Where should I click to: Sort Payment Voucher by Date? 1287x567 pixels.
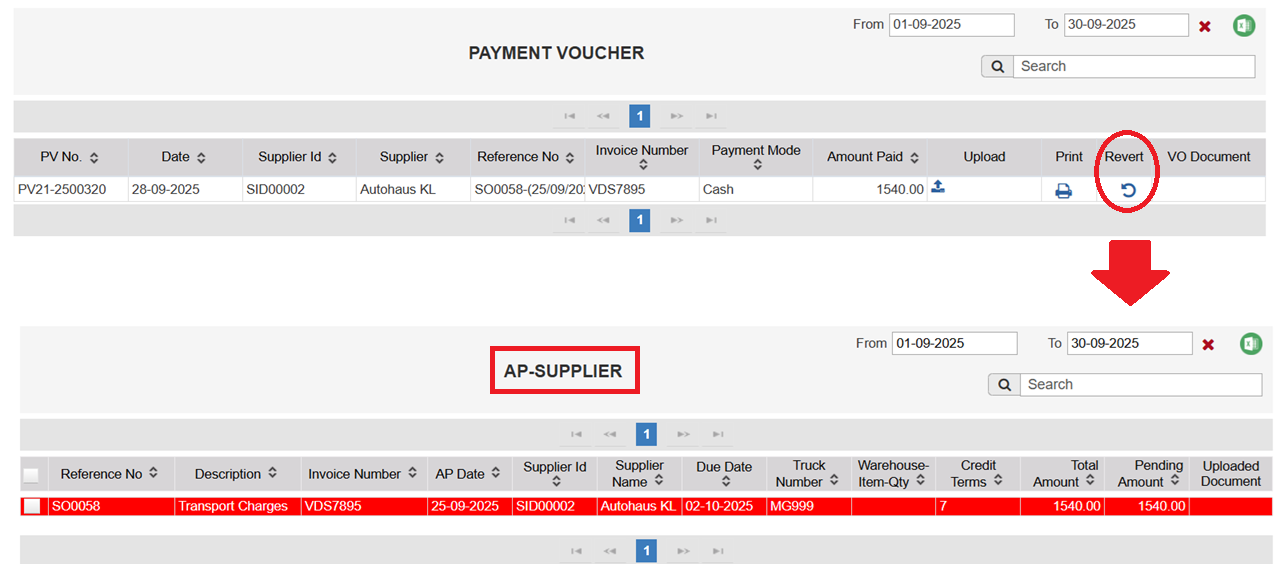201,158
